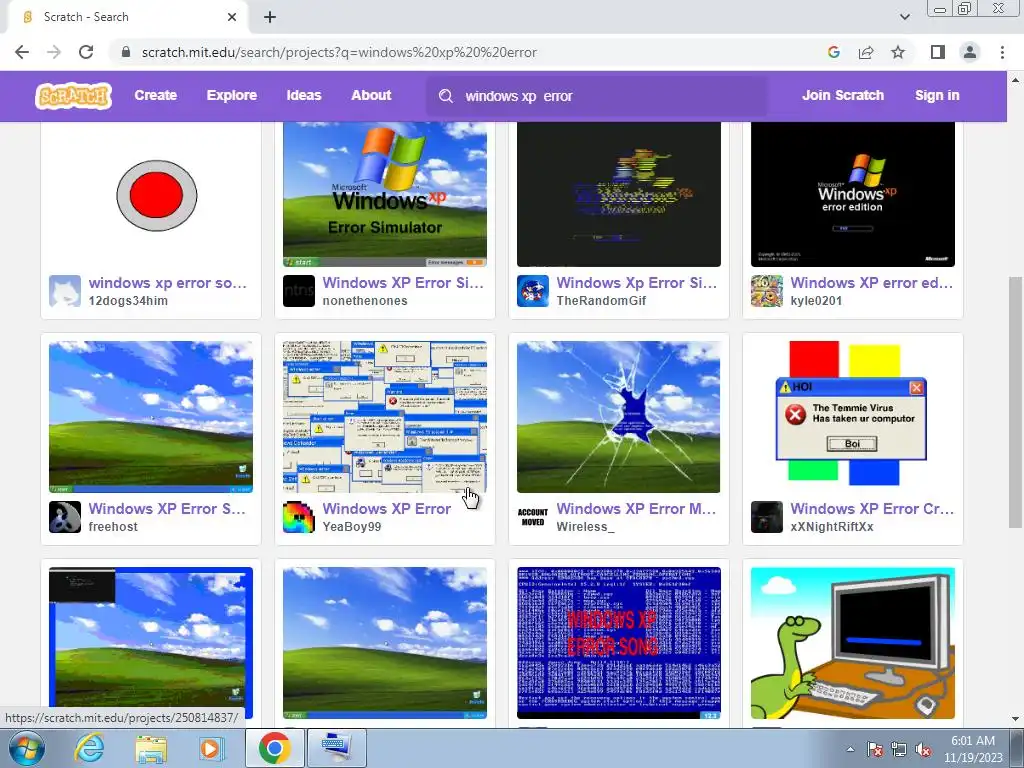
Task: Close the Scratch - Search tab
Action: (232, 17)
